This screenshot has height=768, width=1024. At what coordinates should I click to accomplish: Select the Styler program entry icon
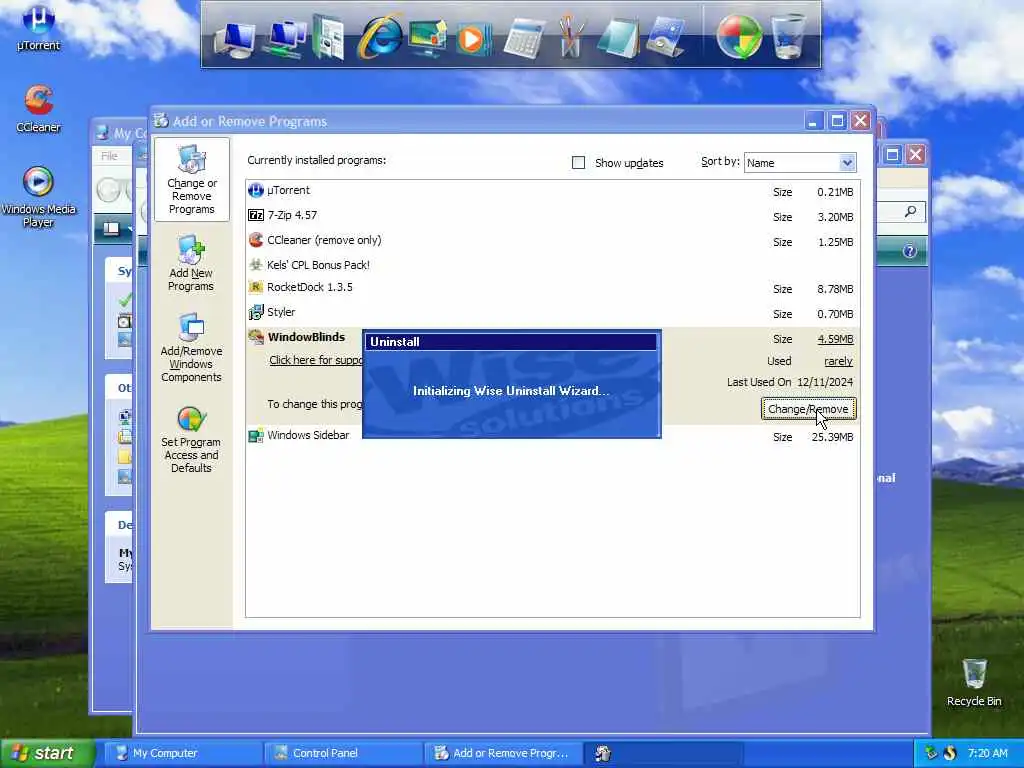256,312
